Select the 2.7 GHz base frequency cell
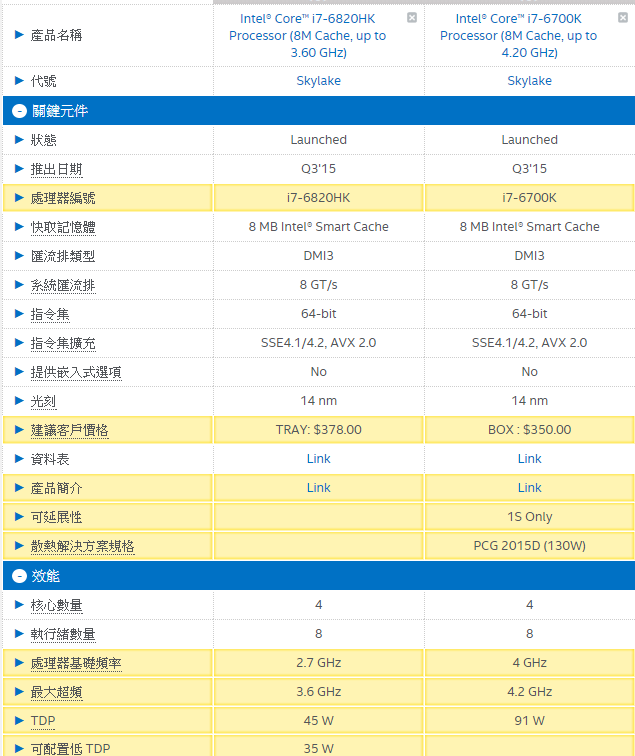 click(319, 663)
